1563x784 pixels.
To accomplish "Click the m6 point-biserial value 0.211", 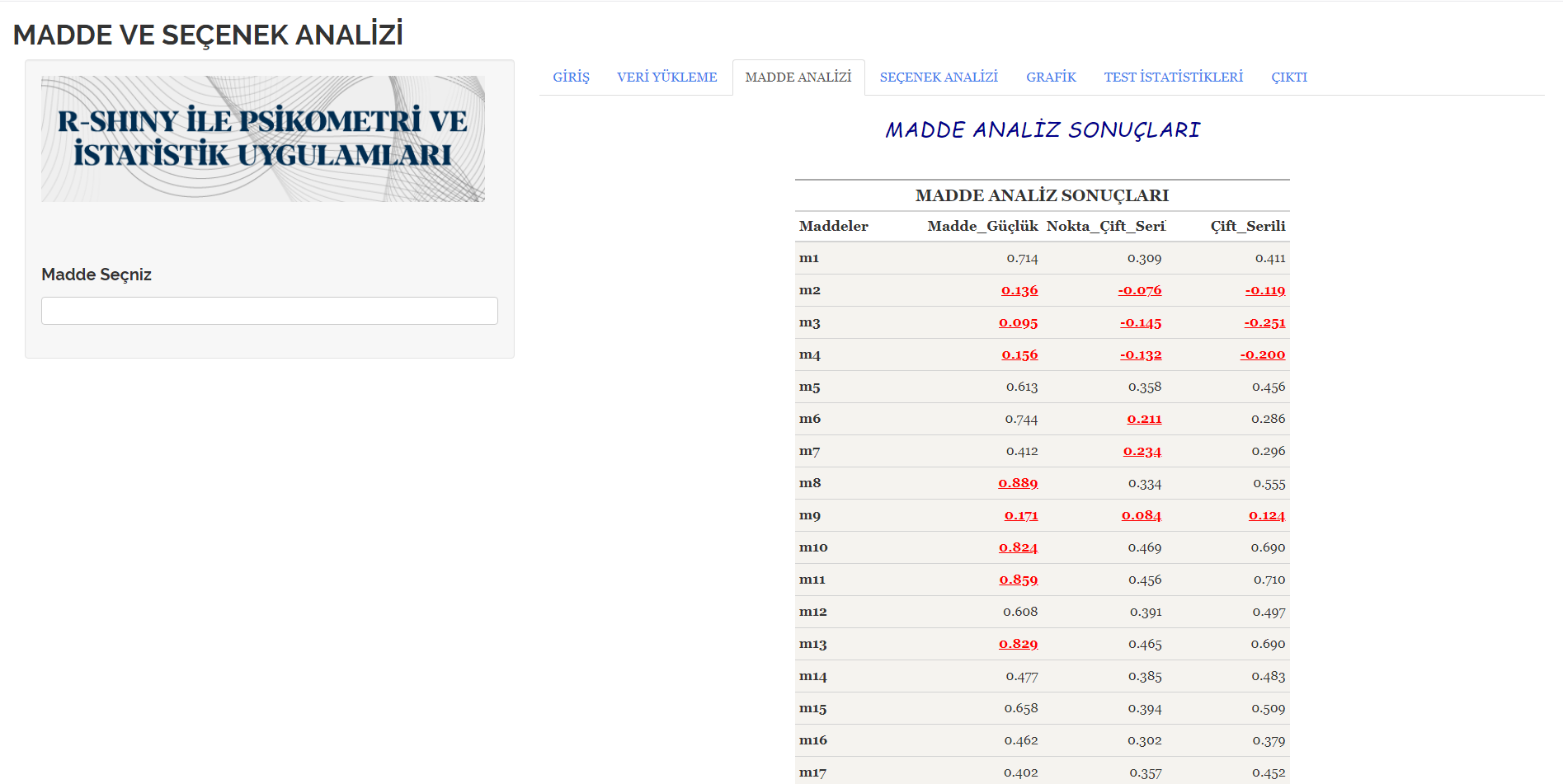I will [1144, 419].
